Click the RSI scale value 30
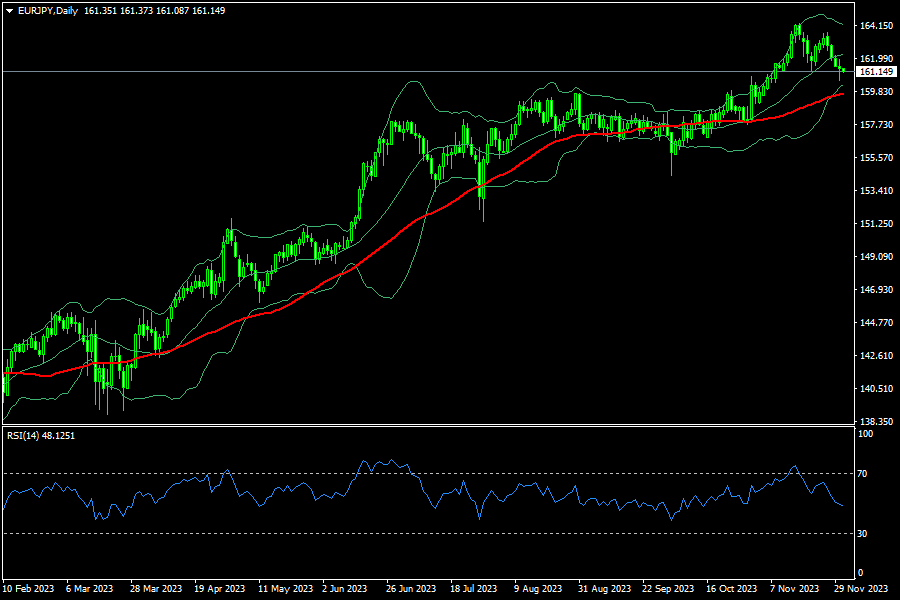 click(x=862, y=534)
